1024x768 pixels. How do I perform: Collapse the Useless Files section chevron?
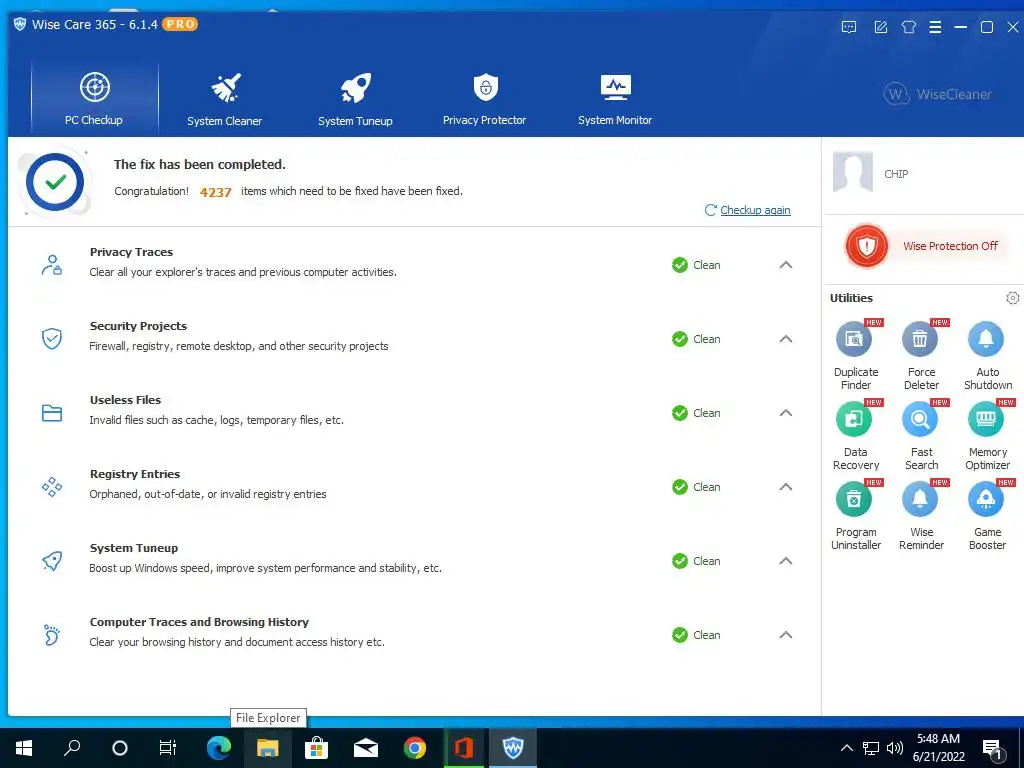point(786,413)
